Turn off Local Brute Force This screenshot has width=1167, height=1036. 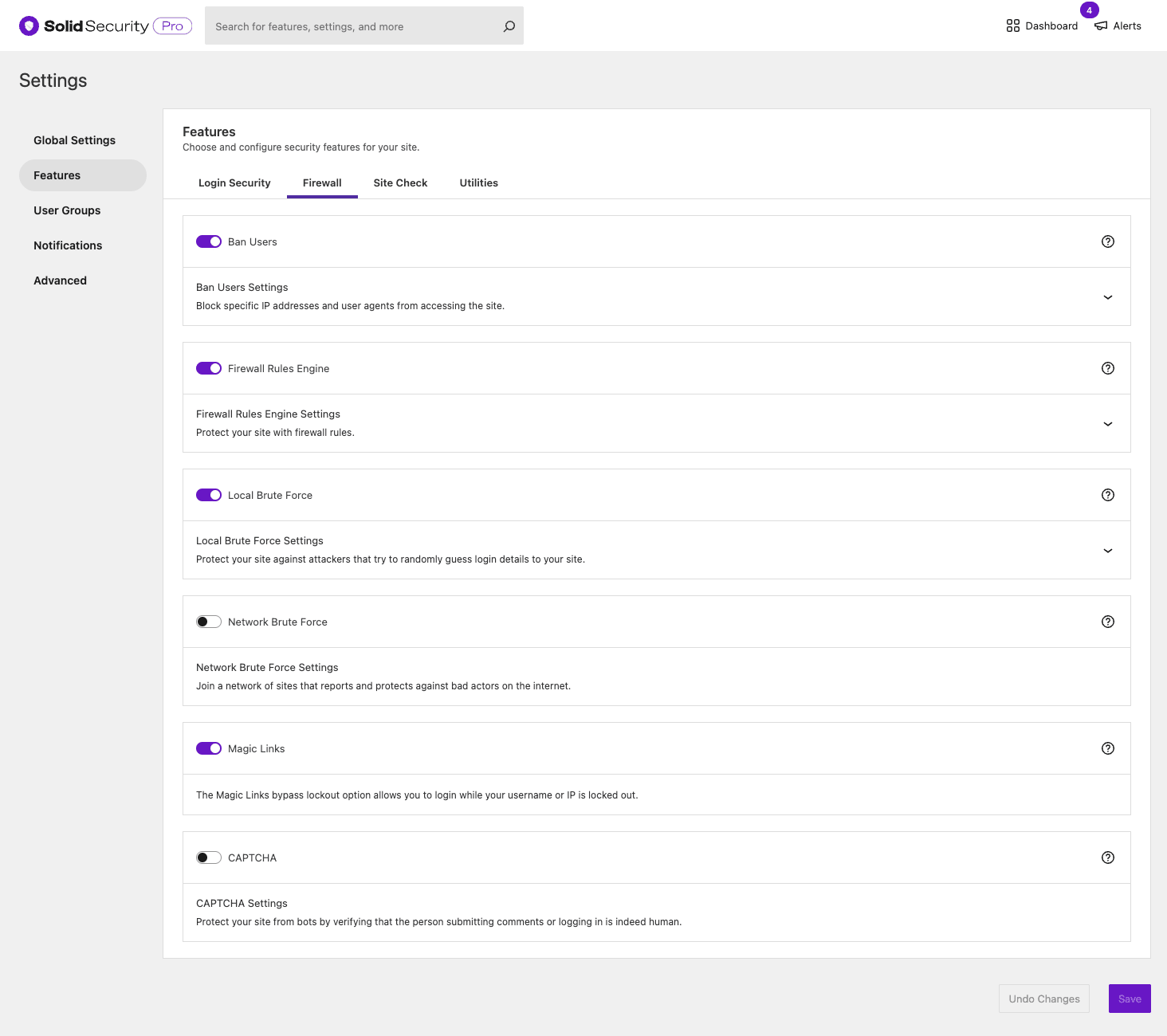(209, 495)
